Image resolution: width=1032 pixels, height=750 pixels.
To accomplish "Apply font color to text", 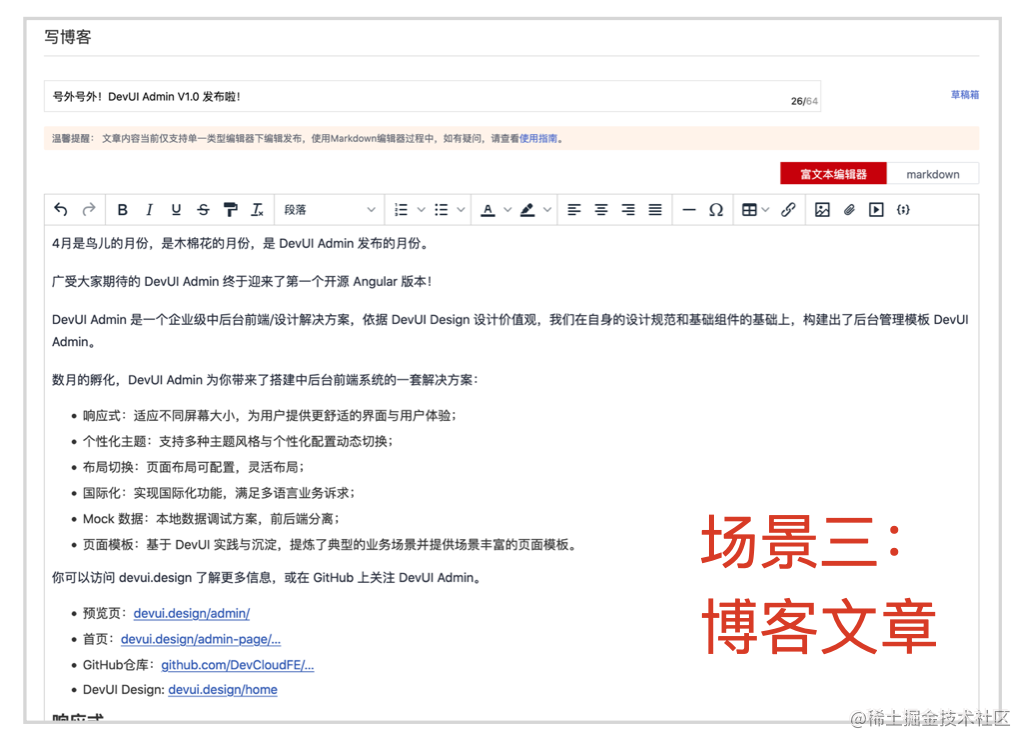I will point(488,210).
